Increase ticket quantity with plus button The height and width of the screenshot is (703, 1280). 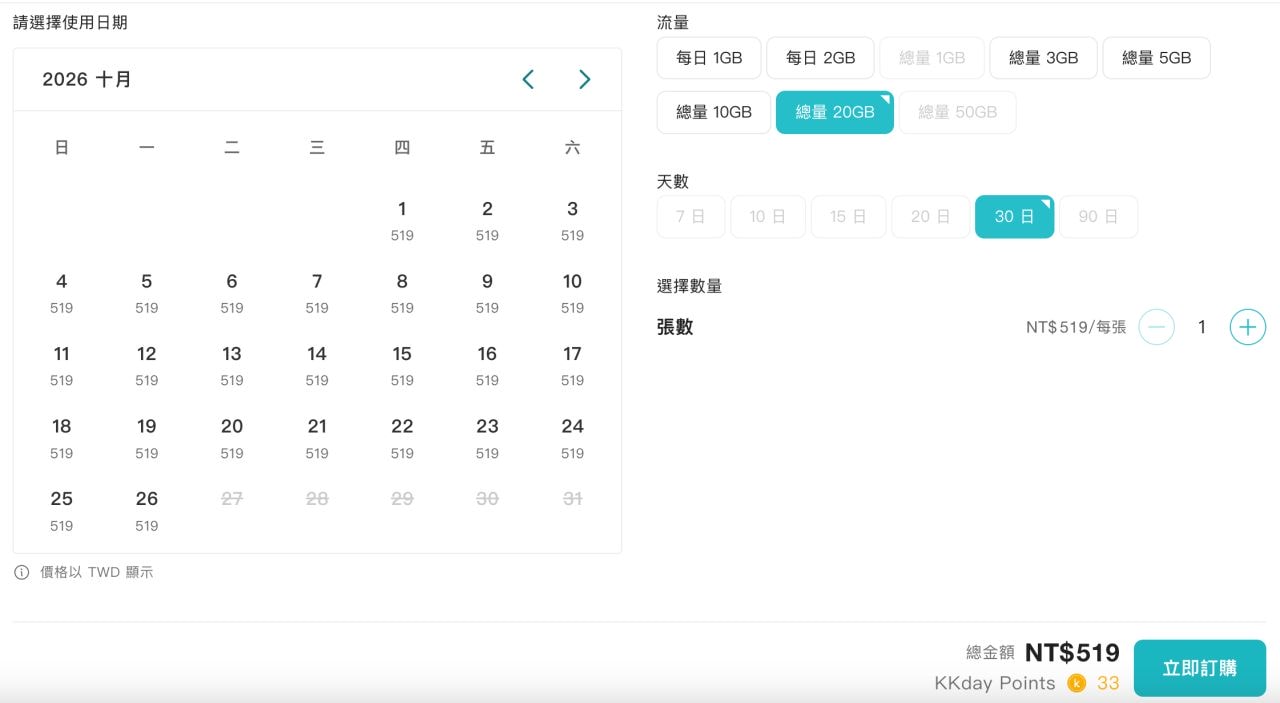point(1248,327)
